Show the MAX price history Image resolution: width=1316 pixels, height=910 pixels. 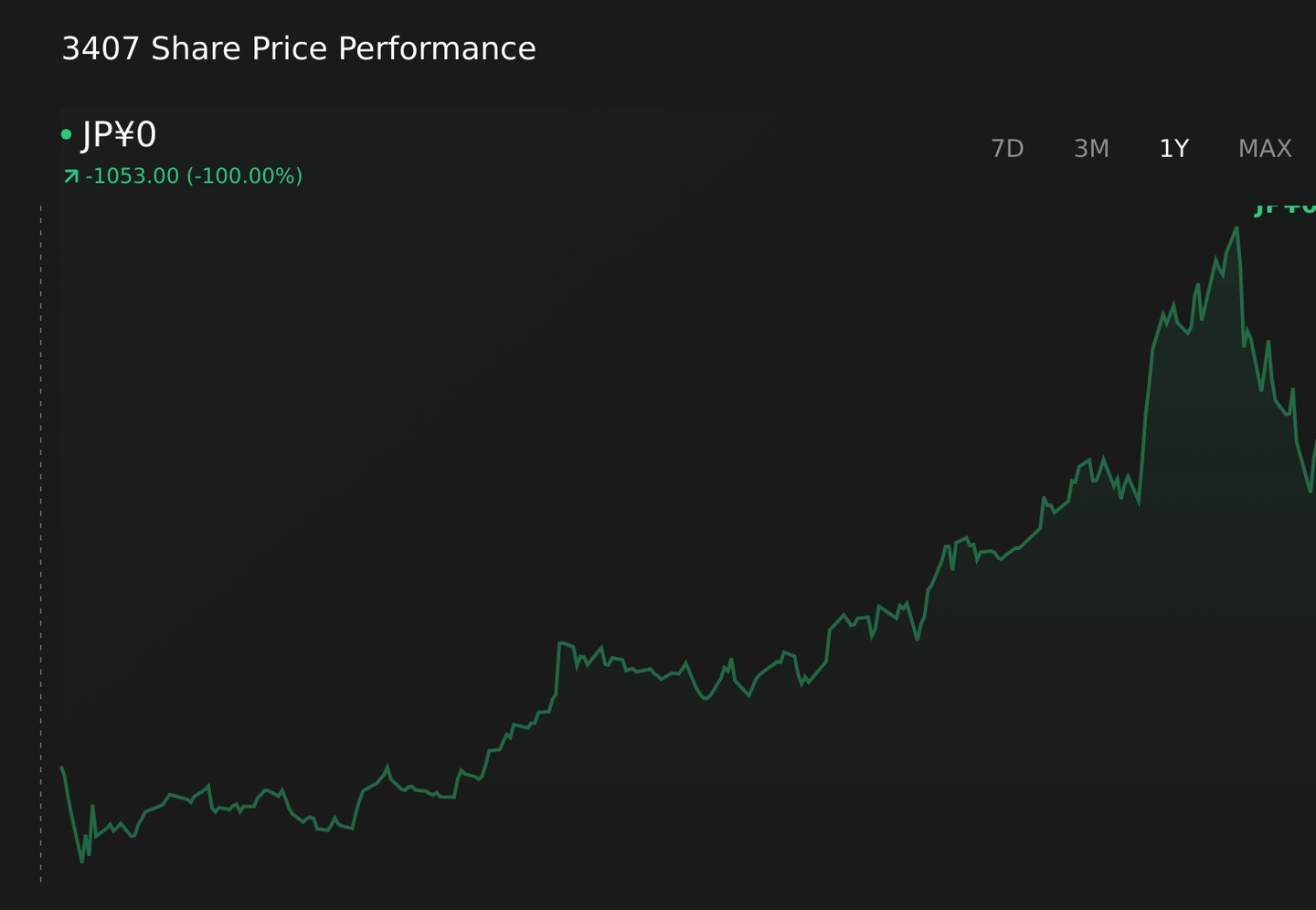pyautogui.click(x=1265, y=148)
